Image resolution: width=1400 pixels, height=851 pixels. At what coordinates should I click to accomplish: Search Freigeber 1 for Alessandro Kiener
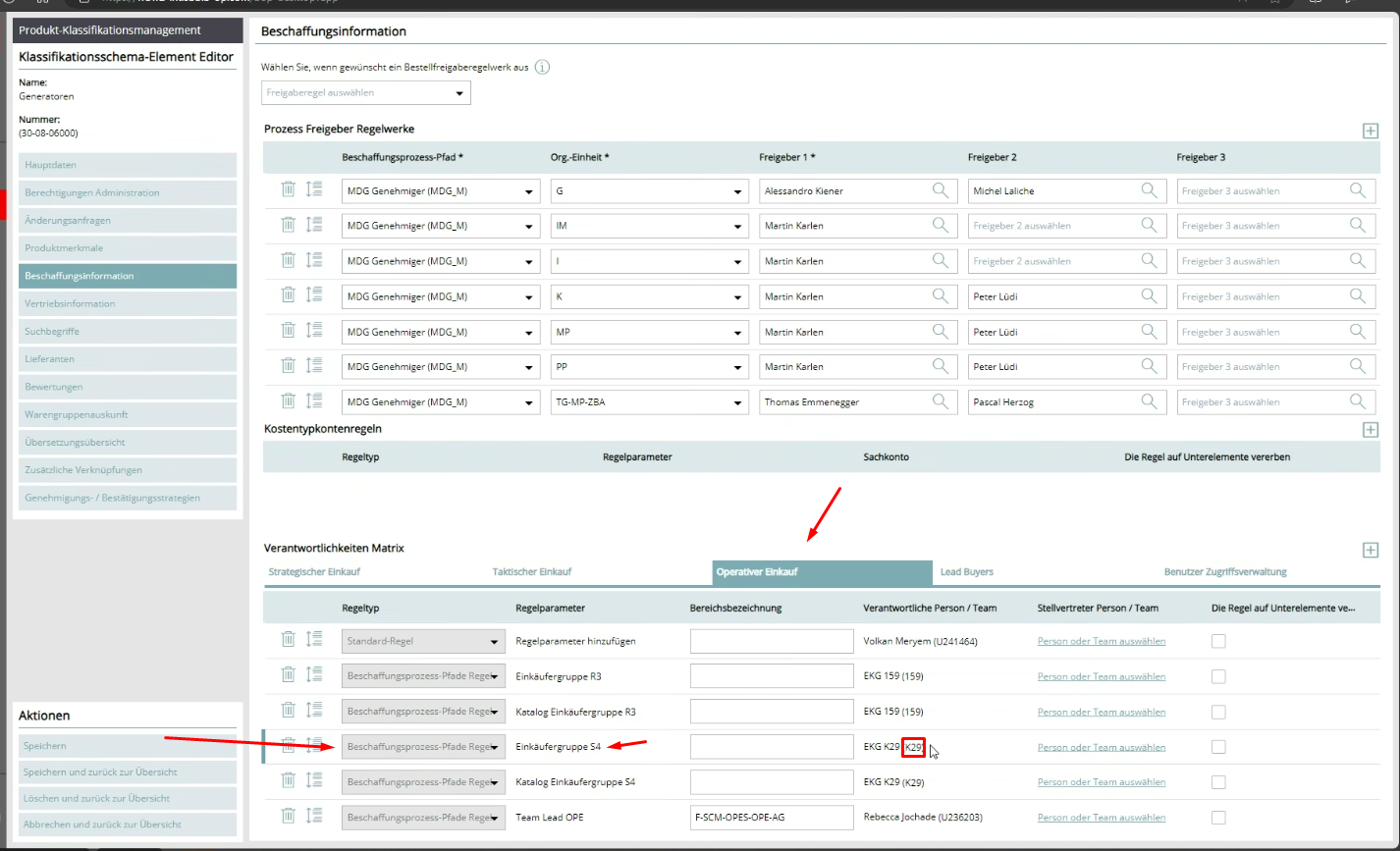[x=940, y=190]
